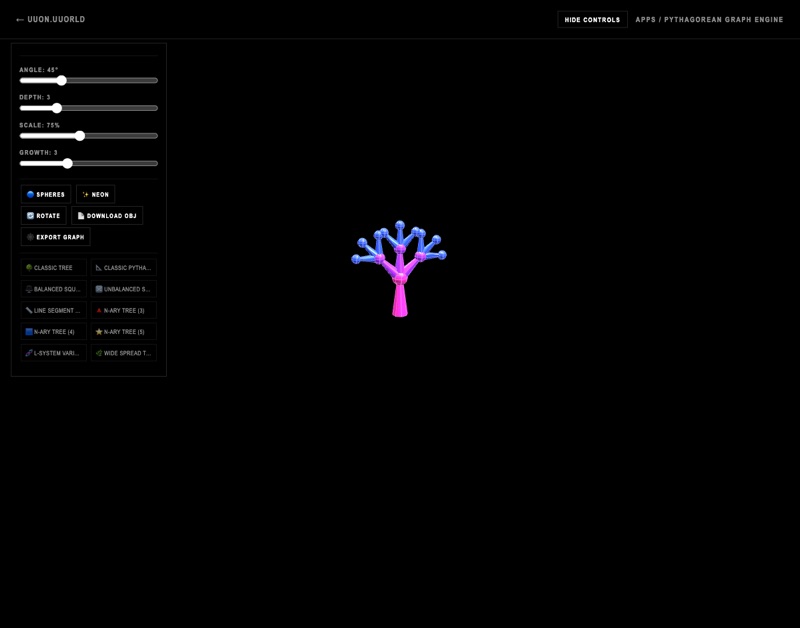Click the 'DEPTH: 3' label
The image size is (800, 628).
coord(35,97)
